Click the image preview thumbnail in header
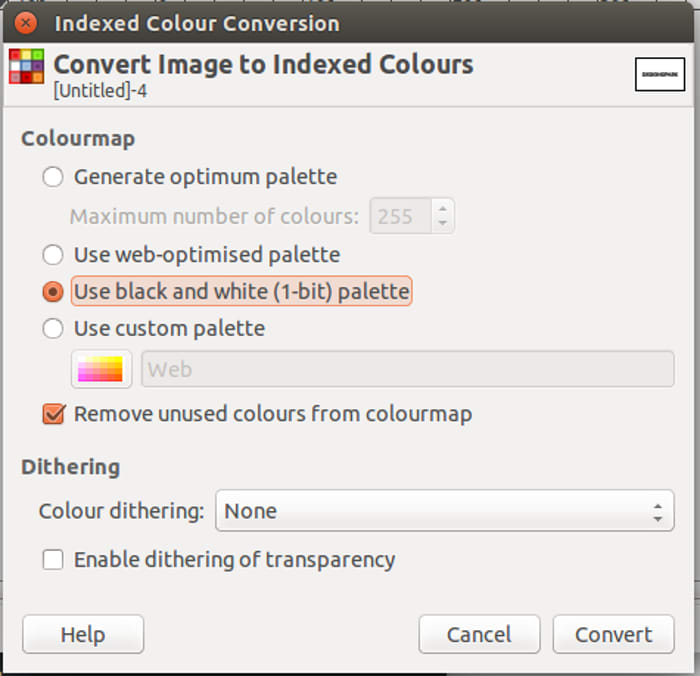The width and height of the screenshot is (700, 676). [660, 74]
